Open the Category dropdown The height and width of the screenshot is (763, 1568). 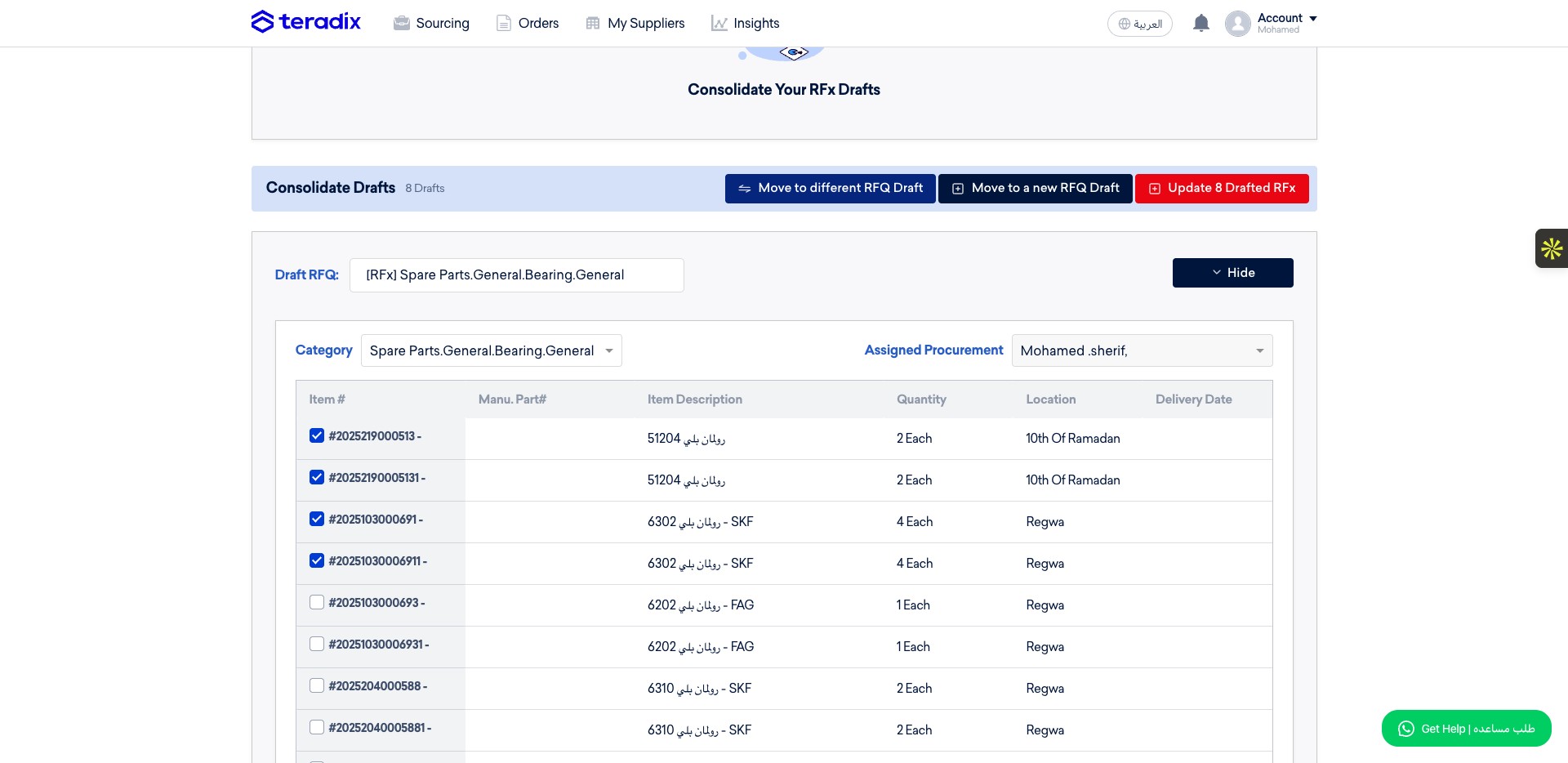click(491, 350)
